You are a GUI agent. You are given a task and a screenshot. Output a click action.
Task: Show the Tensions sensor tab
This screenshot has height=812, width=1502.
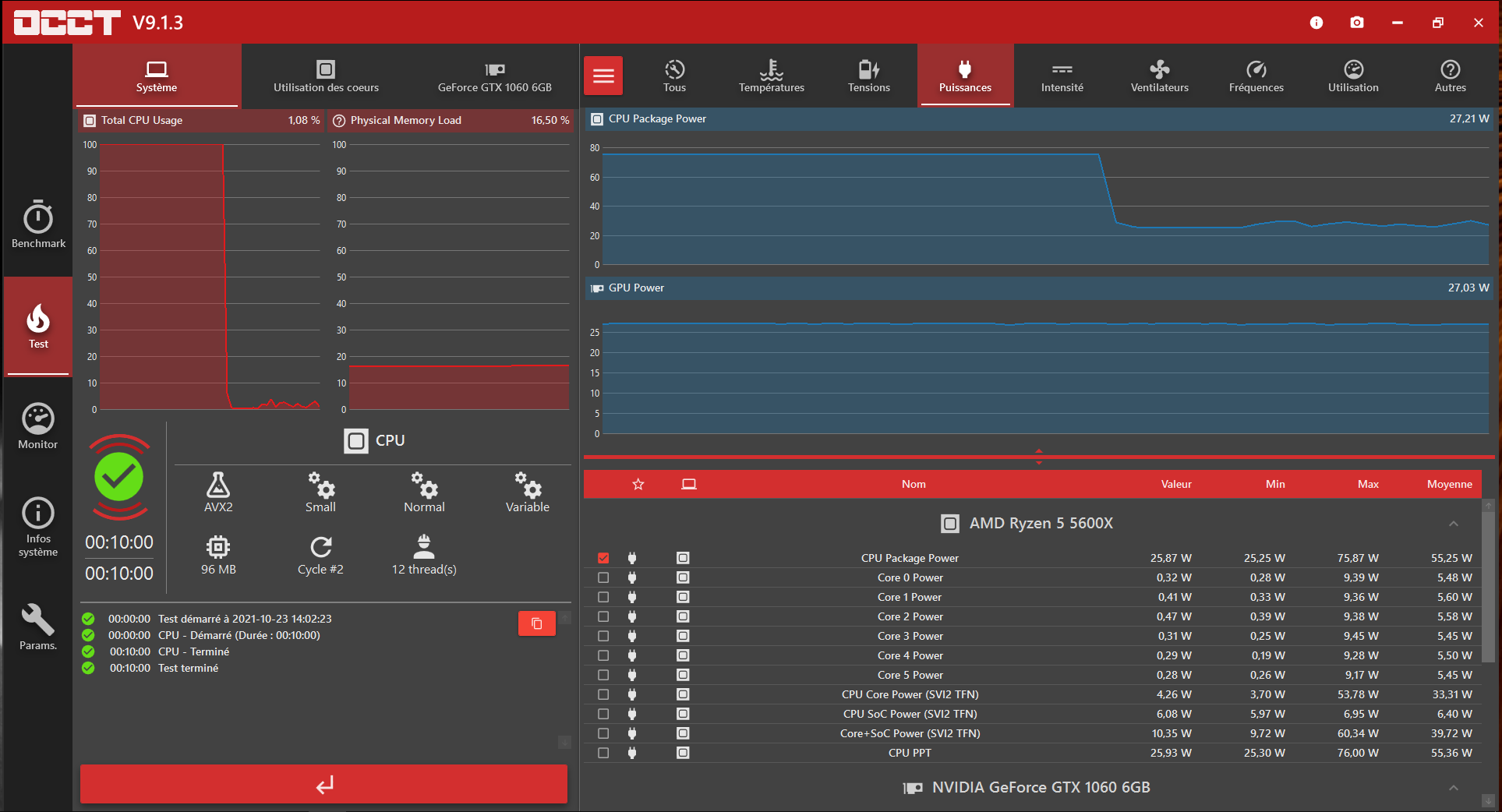click(x=869, y=76)
